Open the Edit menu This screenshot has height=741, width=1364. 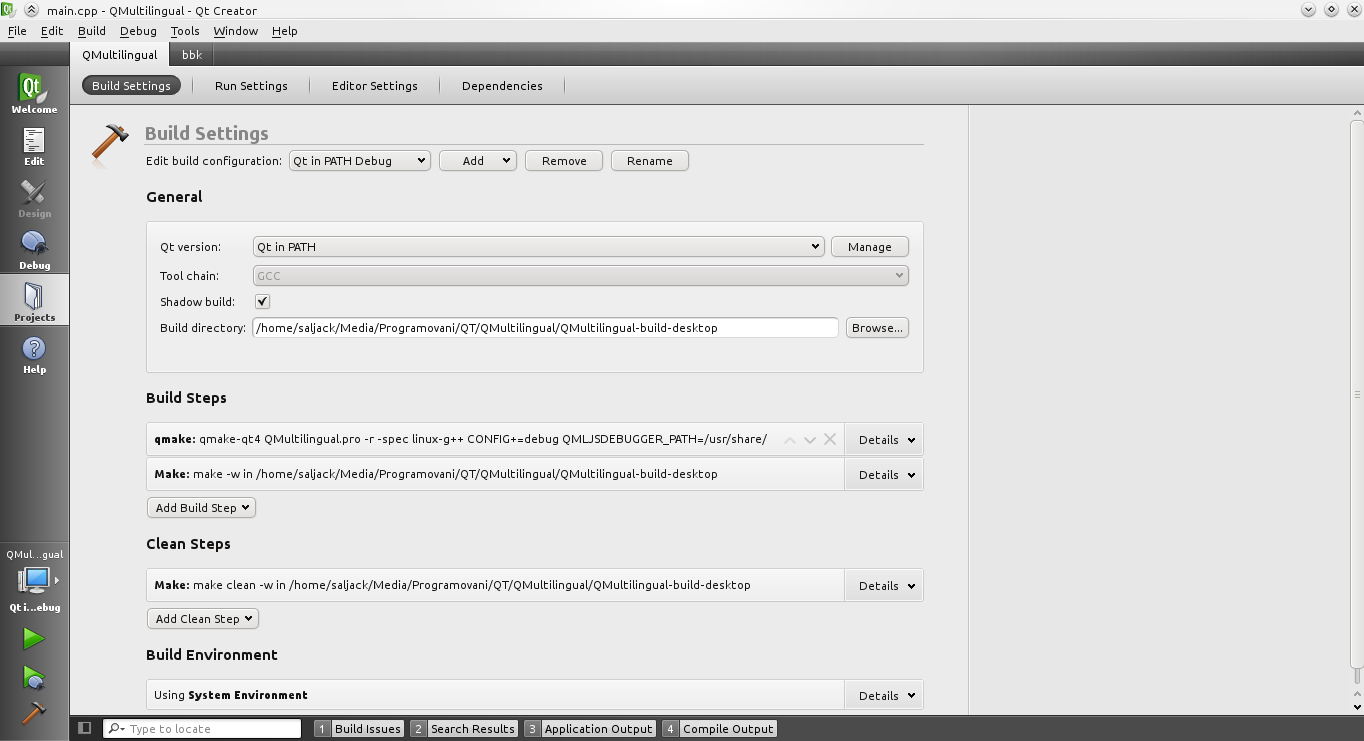52,31
